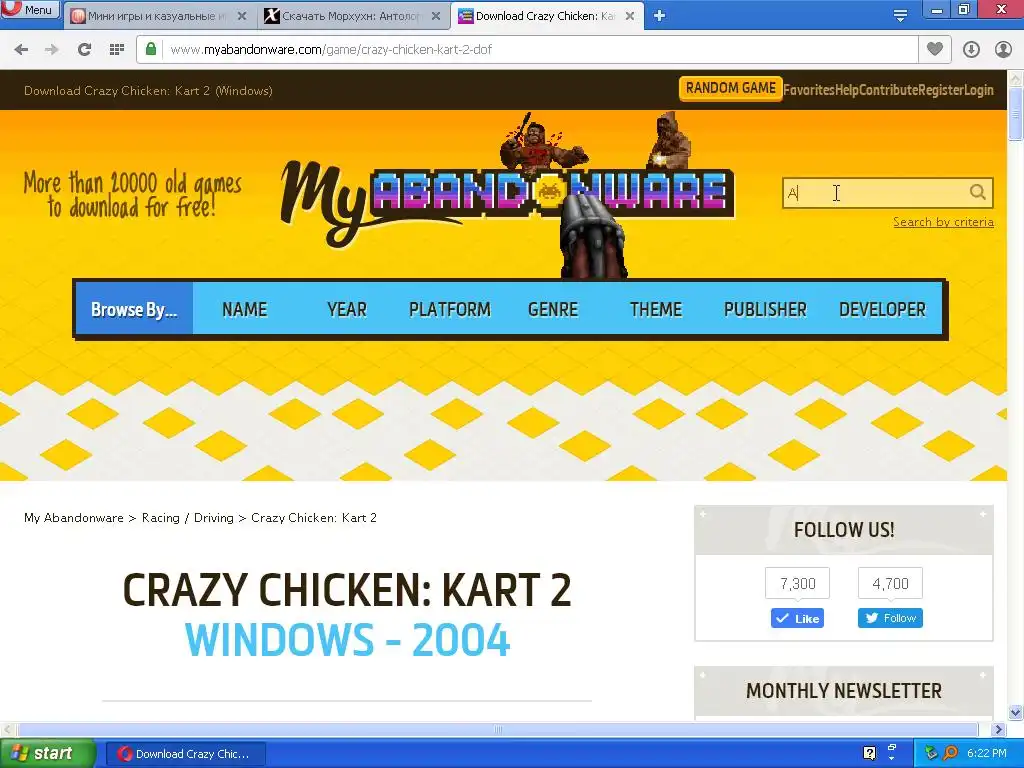Viewport: 1024px width, 768px height.
Task: Click the 'WINDOWS - 2004' subtitle
Action: [x=347, y=639]
